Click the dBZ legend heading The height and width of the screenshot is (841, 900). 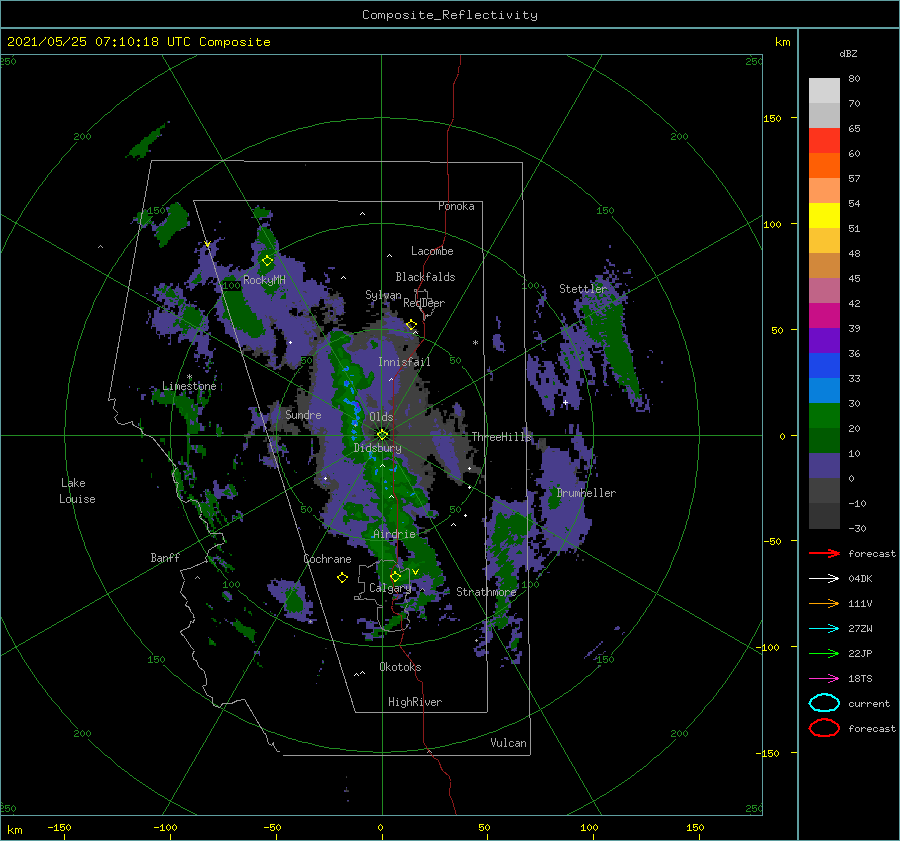pos(848,53)
